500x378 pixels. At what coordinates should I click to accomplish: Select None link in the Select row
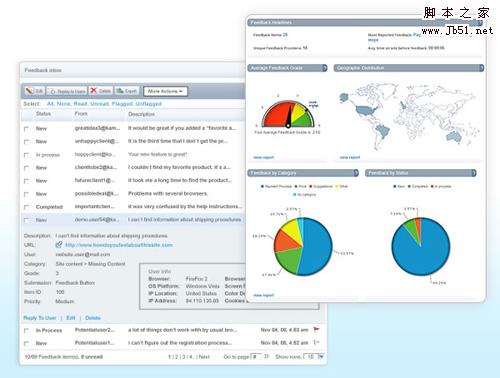[63, 104]
